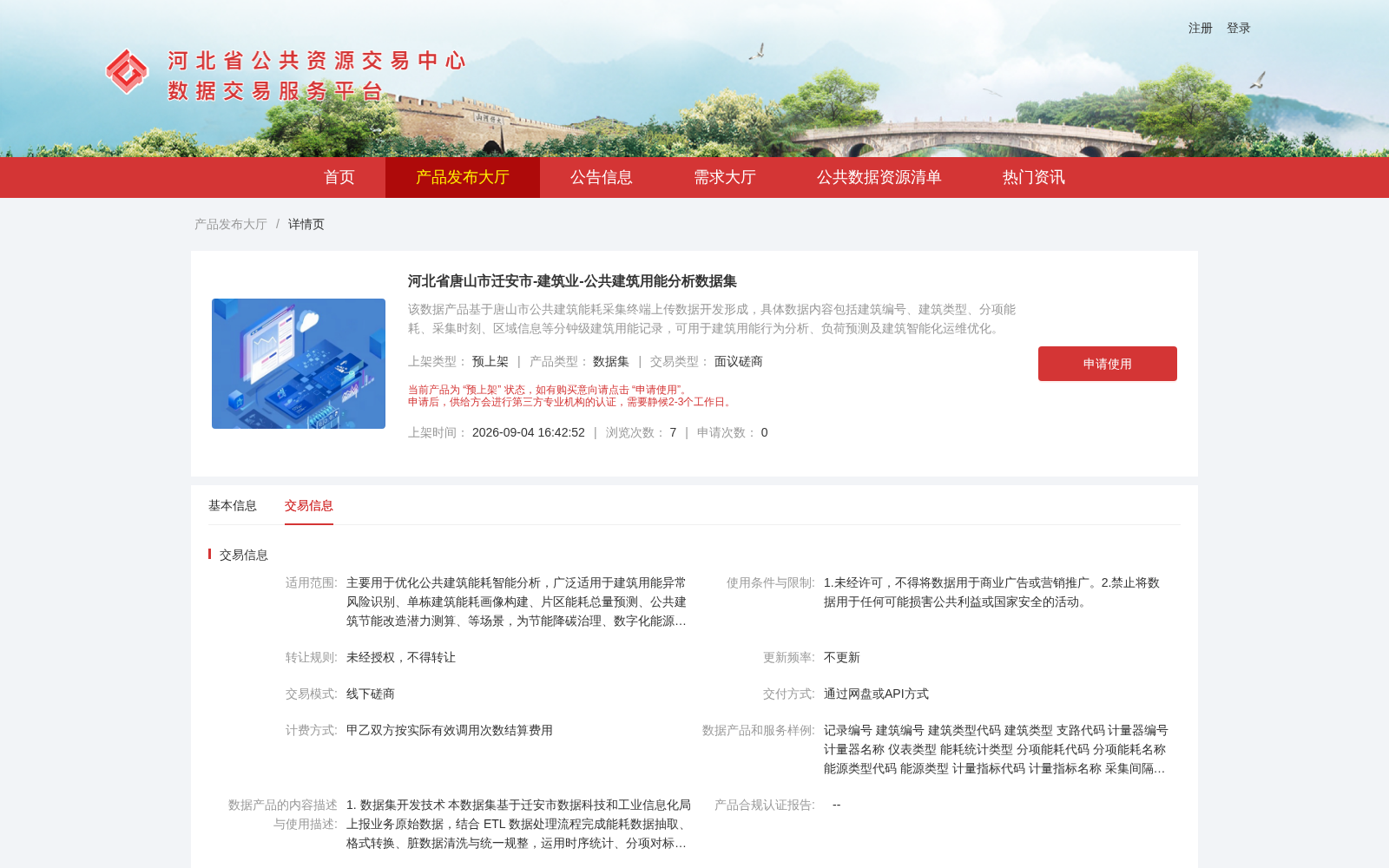Click the red platform logo icon
1389x868 pixels.
point(127,71)
